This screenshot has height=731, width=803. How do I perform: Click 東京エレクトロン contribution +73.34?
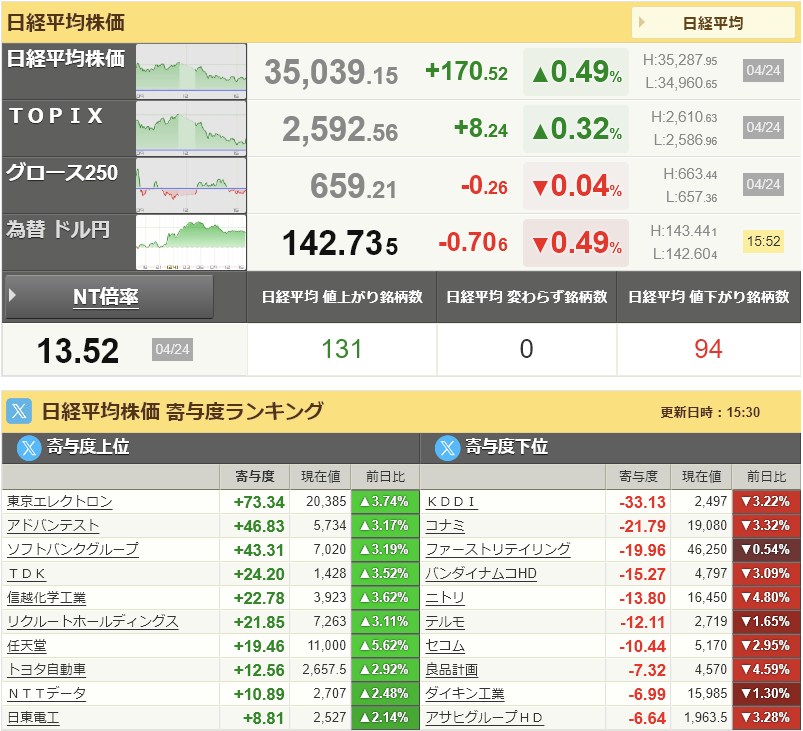[x=259, y=502]
